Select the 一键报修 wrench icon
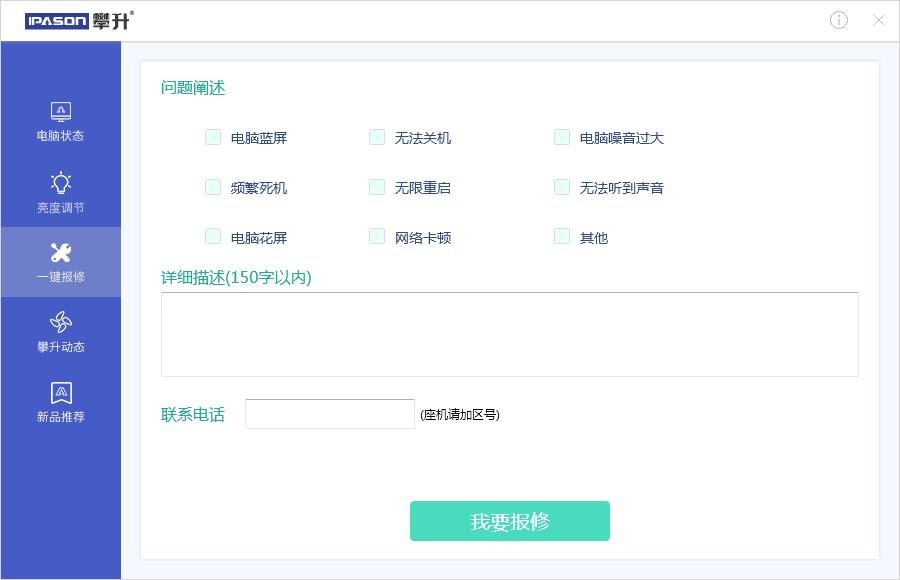900x580 pixels. (x=61, y=252)
